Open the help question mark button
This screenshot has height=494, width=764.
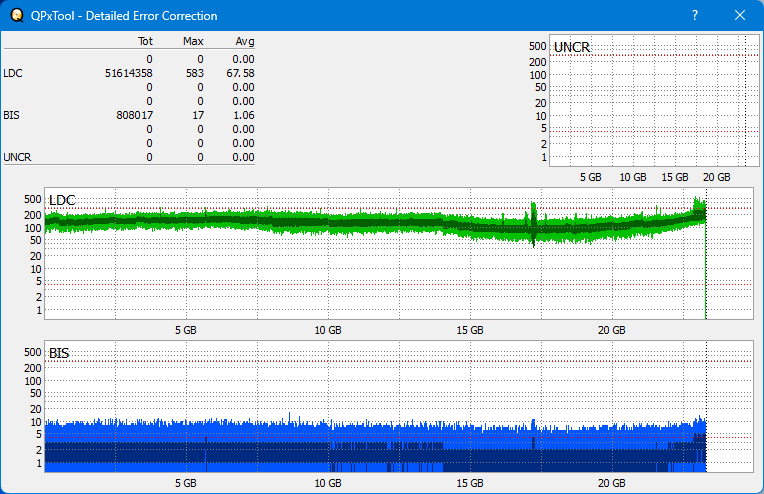[x=695, y=16]
